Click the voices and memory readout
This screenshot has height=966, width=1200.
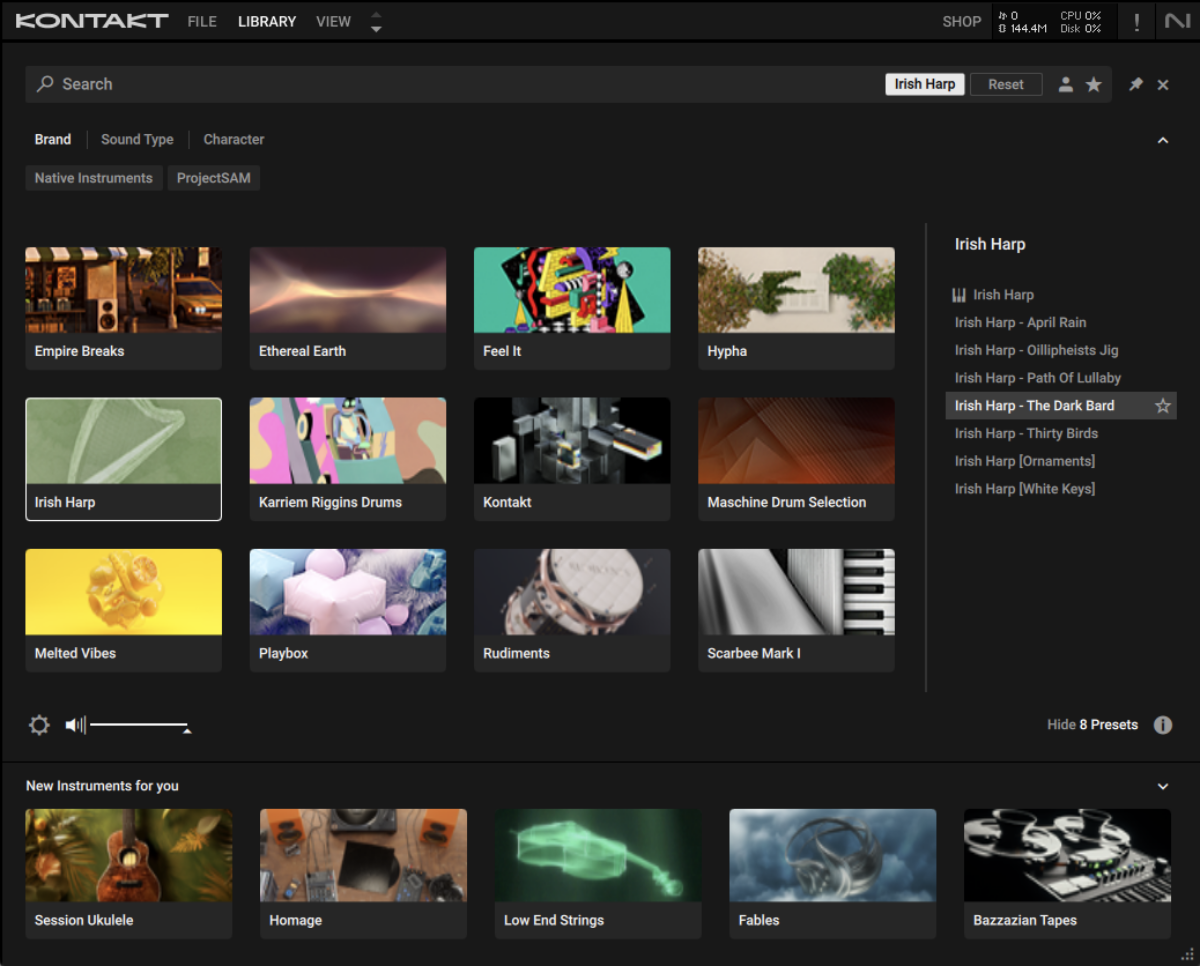[x=1022, y=22]
